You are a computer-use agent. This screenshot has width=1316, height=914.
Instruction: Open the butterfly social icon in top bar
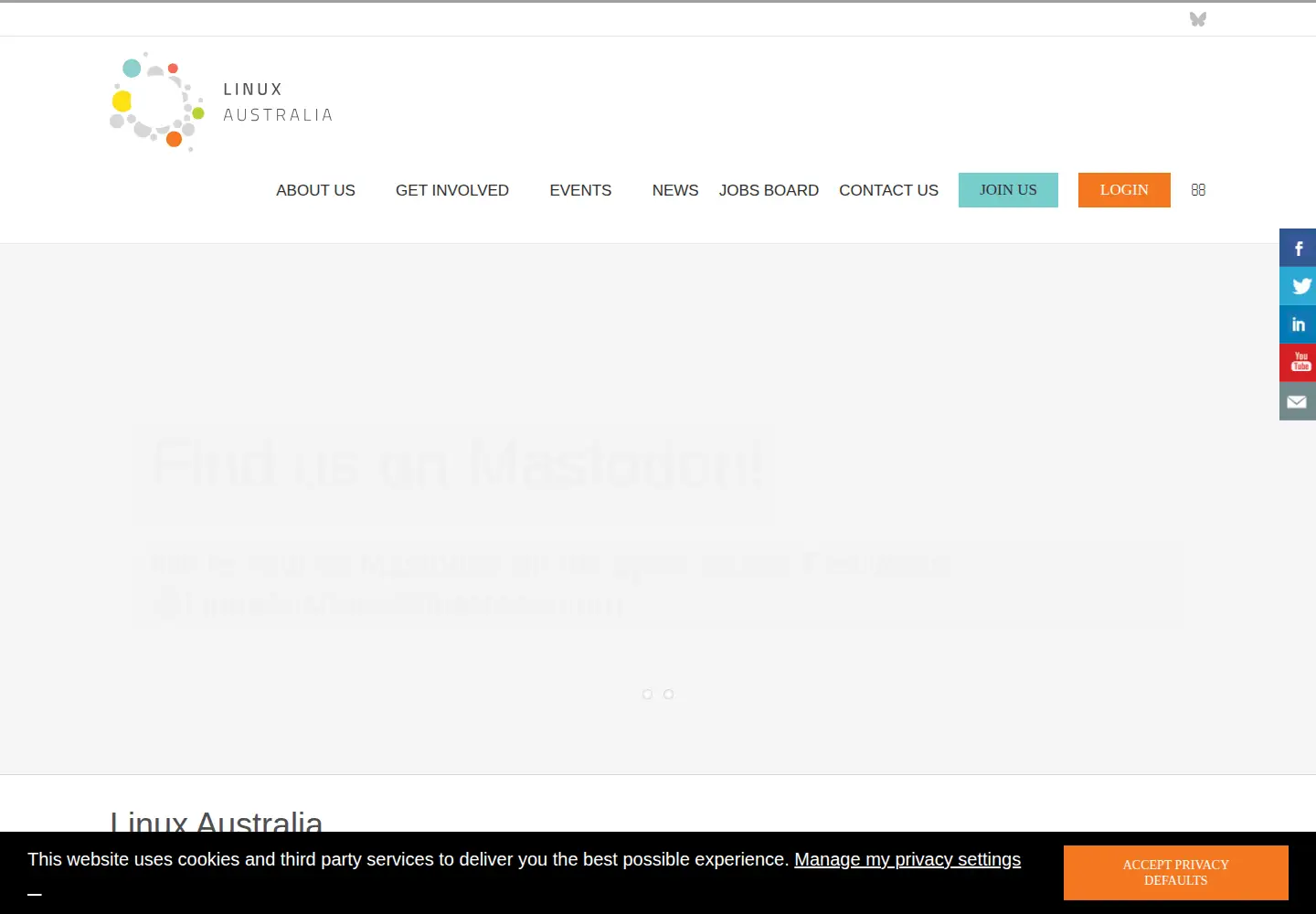tap(1198, 19)
